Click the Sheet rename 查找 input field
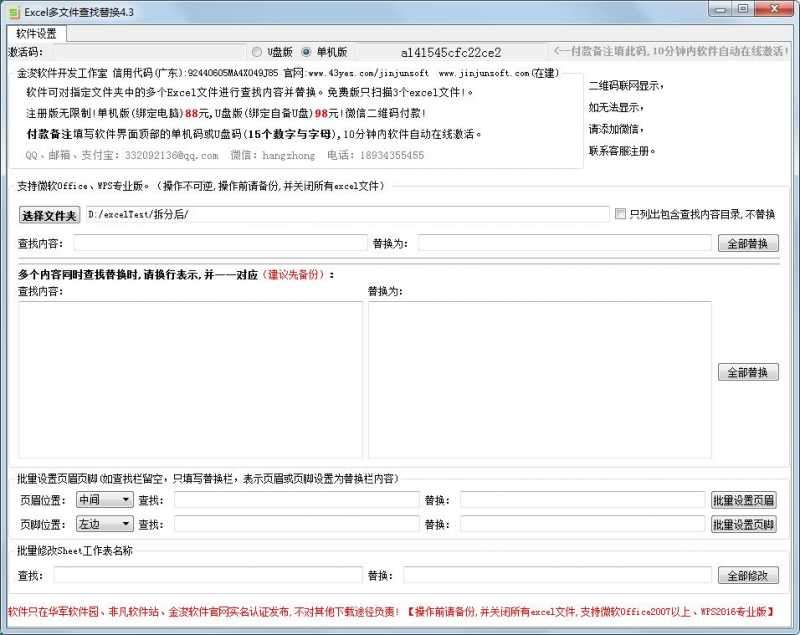Viewport: 800px width, 635px height. (200, 574)
